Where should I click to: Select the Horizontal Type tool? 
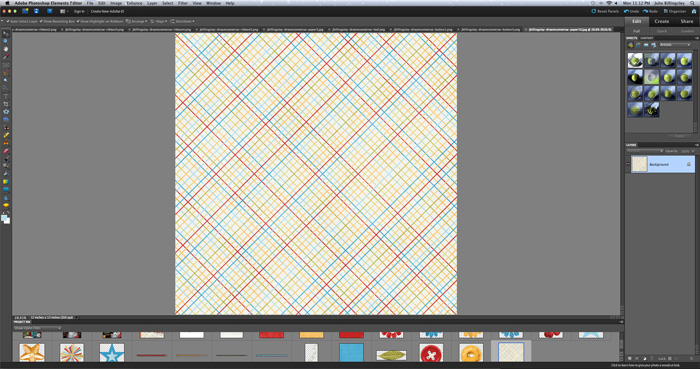coord(6,96)
